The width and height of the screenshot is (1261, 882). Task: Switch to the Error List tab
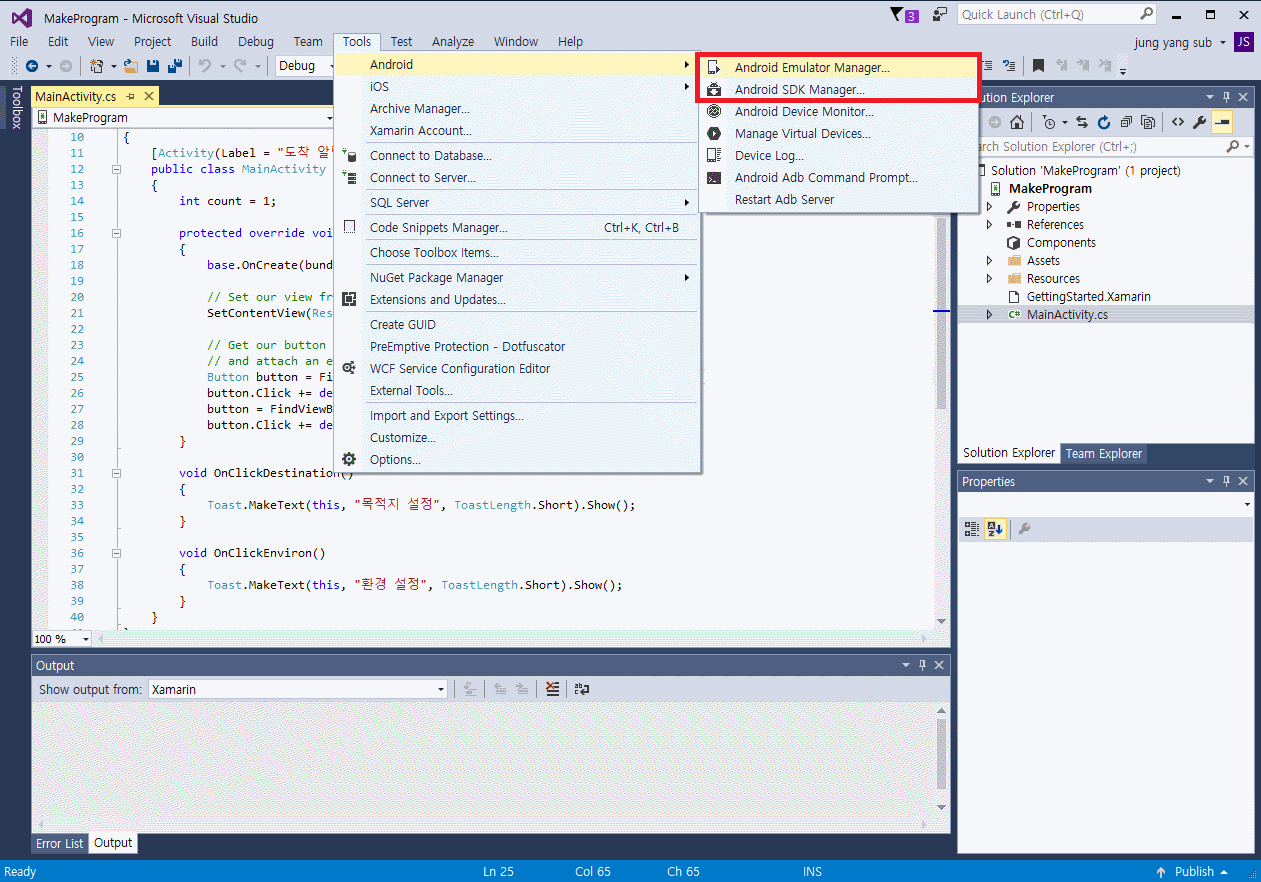[60, 844]
